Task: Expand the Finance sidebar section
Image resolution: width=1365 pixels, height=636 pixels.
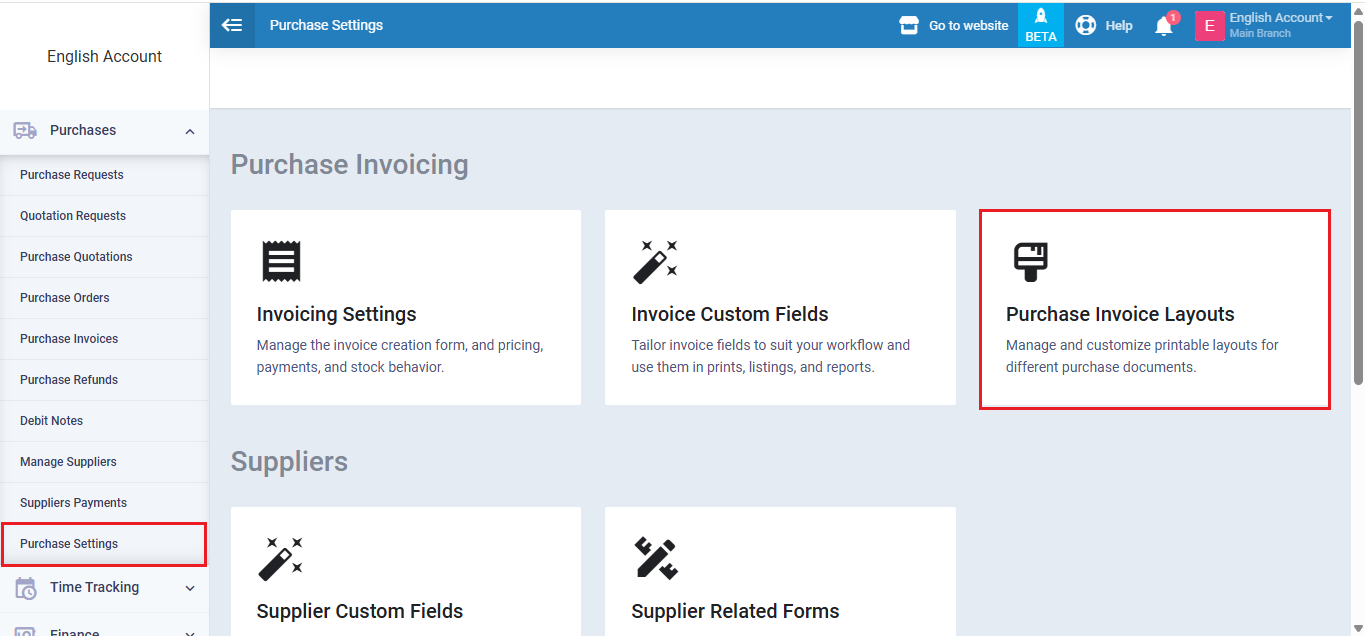Action: tap(190, 631)
